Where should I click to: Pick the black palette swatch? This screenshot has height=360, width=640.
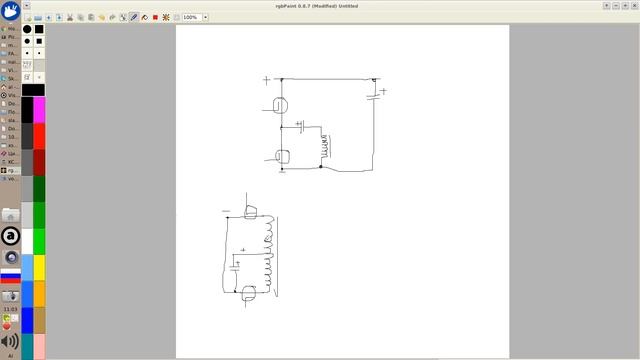[x=27, y=110]
